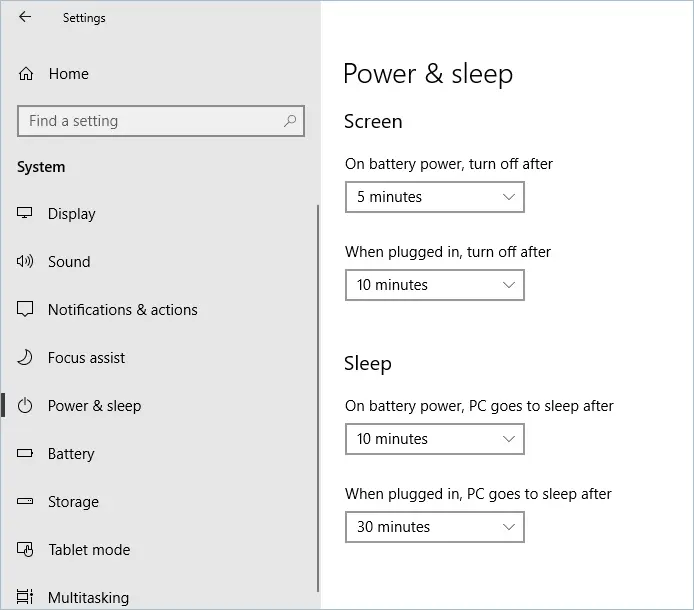The height and width of the screenshot is (610, 694).
Task: Click the Sound speaker icon
Action: tap(26, 262)
